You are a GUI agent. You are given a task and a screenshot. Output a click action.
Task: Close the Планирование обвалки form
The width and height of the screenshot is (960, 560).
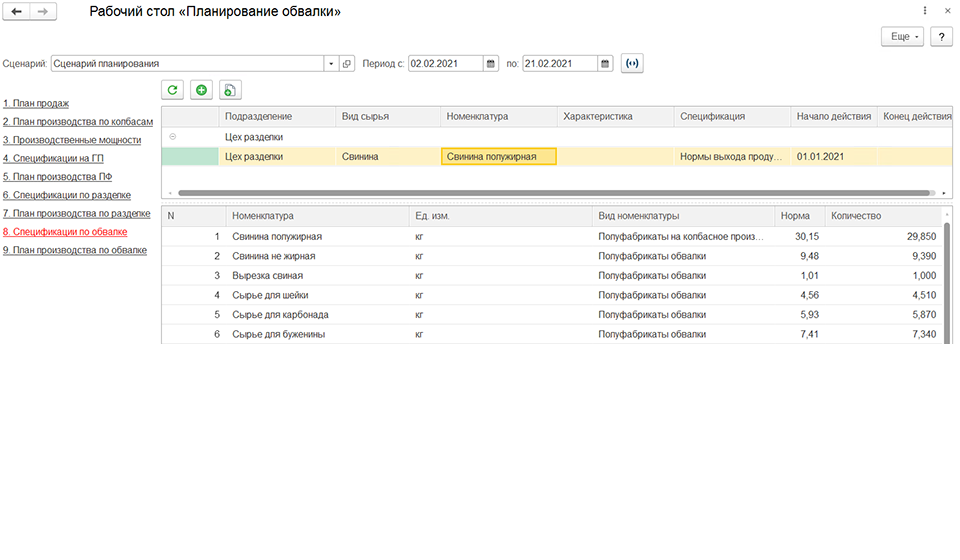[947, 10]
